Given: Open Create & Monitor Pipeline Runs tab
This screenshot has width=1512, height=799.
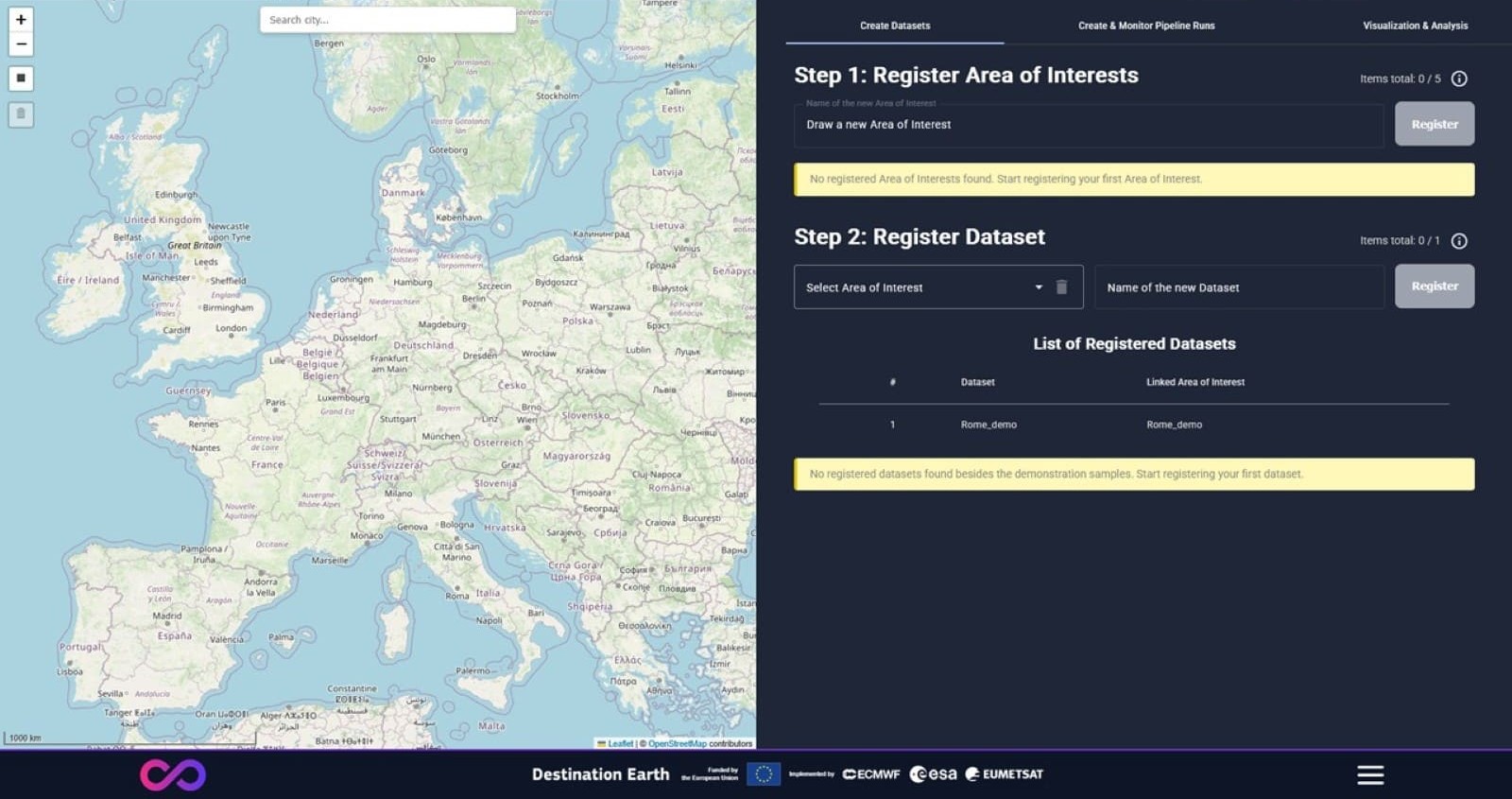Looking at the screenshot, I should click(1146, 26).
